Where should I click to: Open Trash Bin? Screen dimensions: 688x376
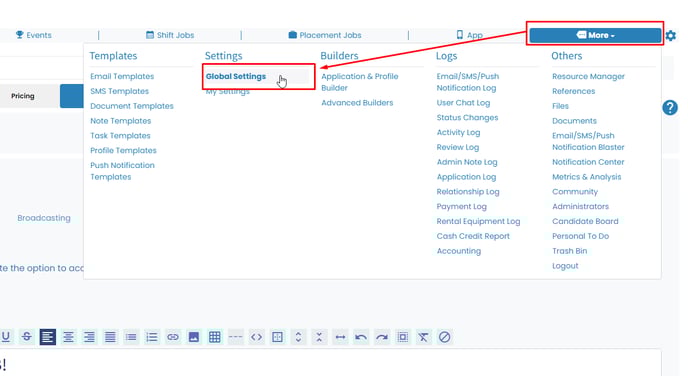(x=570, y=251)
